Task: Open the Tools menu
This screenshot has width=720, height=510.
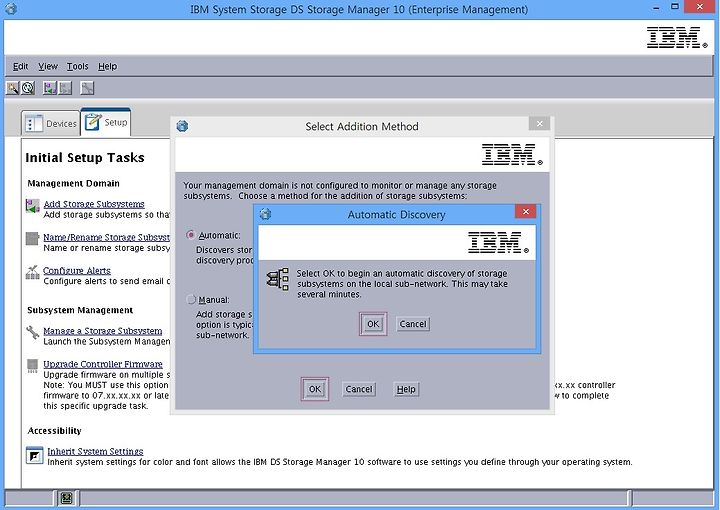Action: pyautogui.click(x=77, y=66)
